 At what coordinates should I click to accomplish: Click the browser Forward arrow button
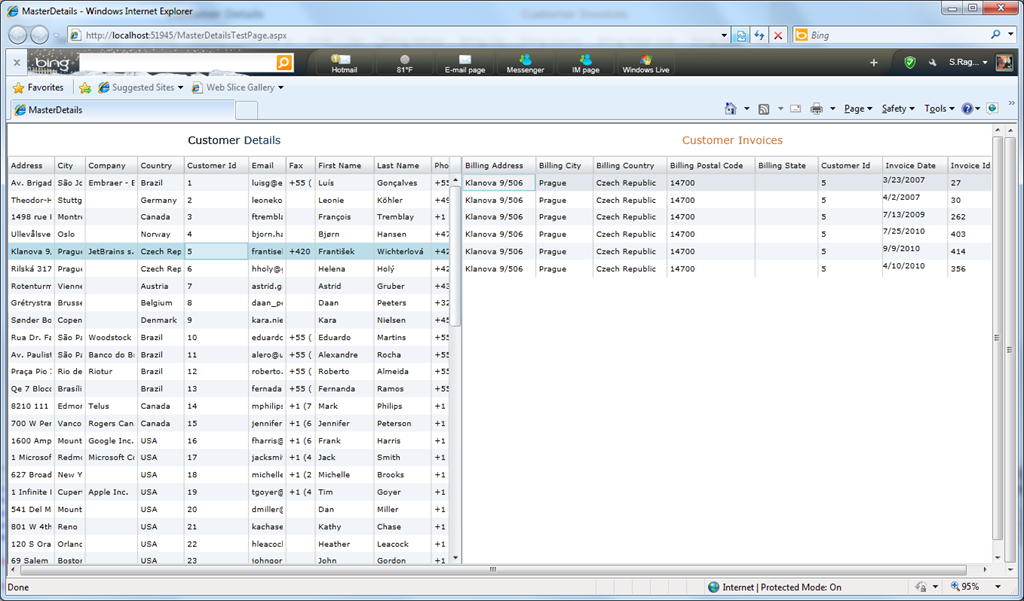pyautogui.click(x=40, y=35)
